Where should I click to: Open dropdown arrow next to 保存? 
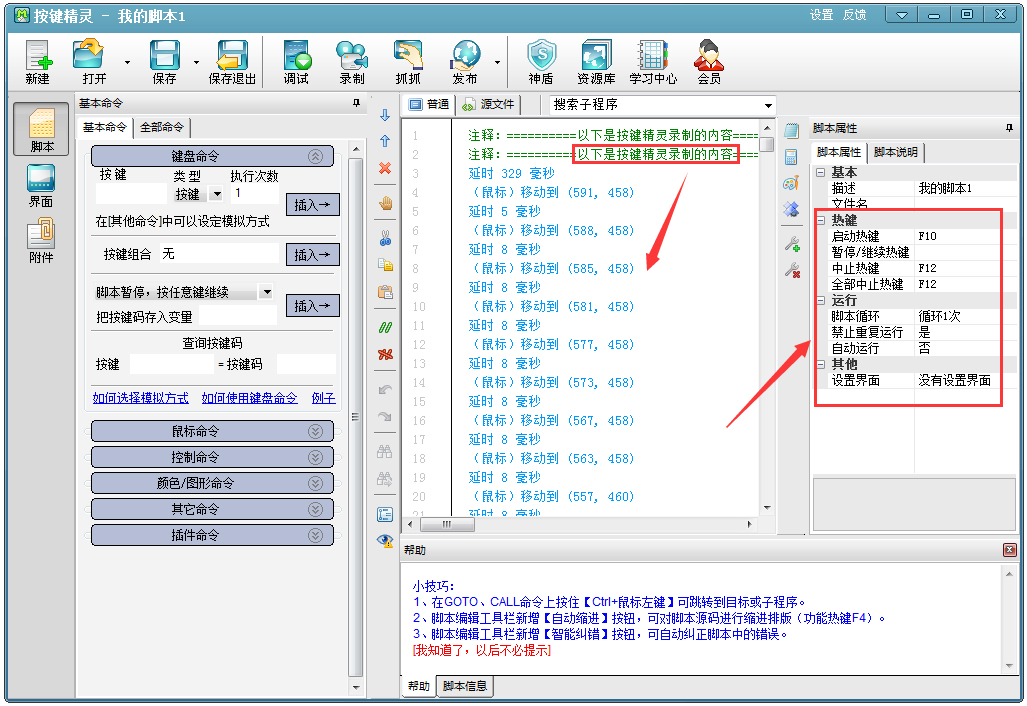(196, 63)
